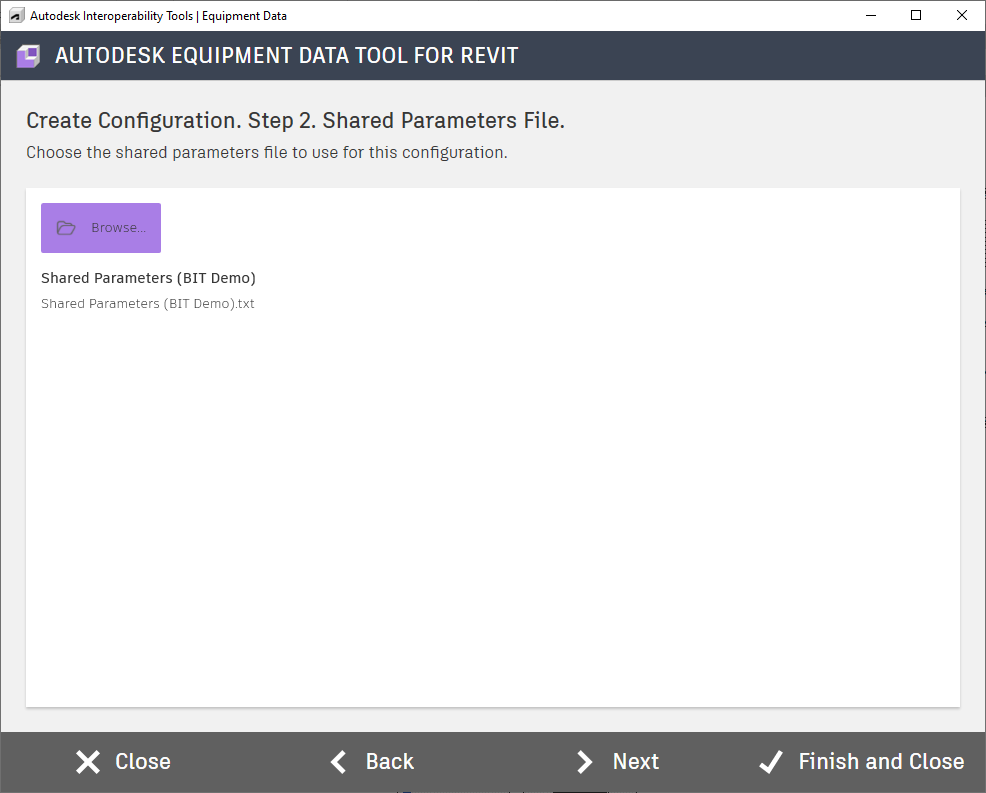Click the 'Create Configuration. Step 2' heading
986x793 pixels.
[296, 120]
